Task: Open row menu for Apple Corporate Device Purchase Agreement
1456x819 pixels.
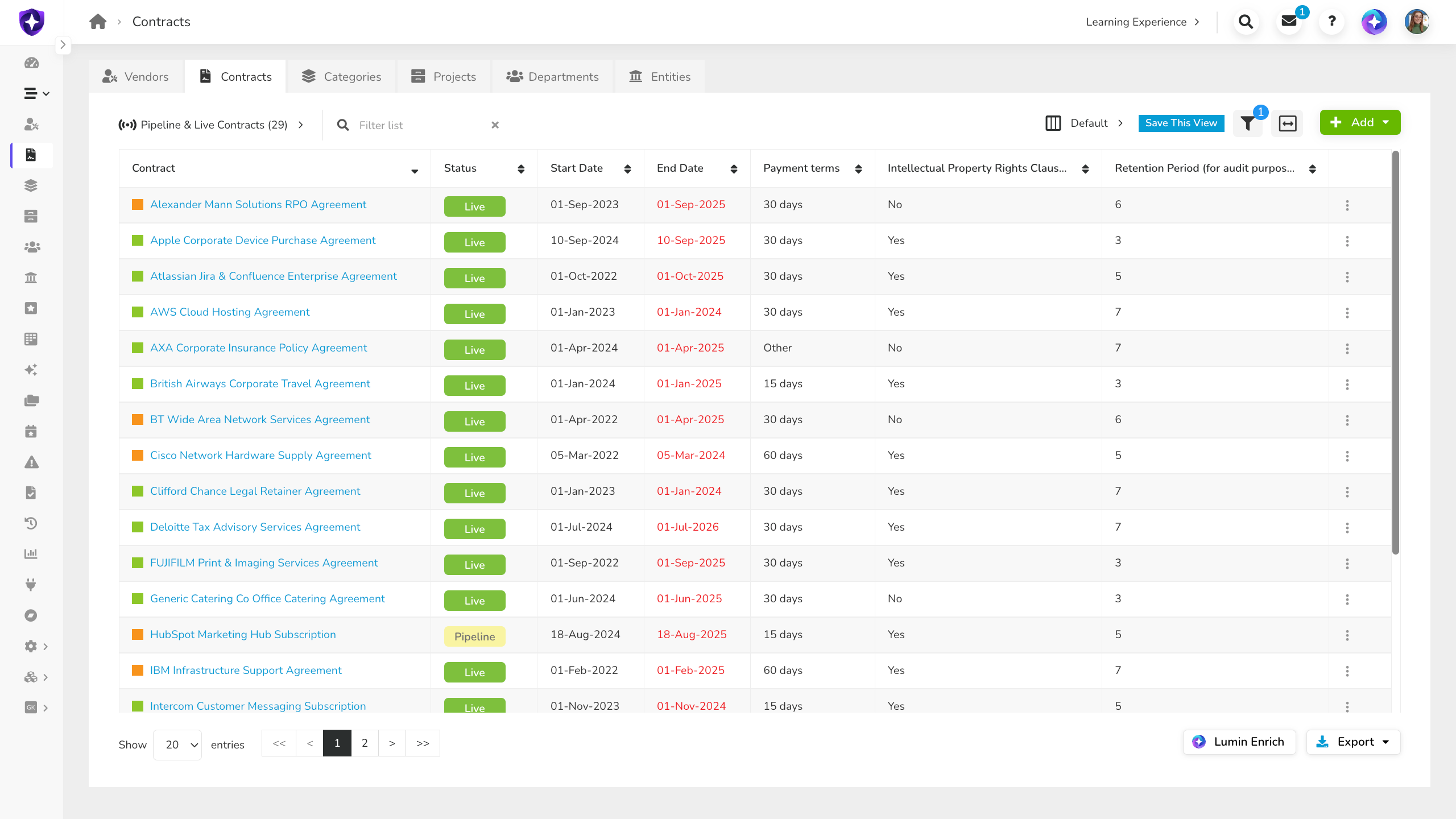Action: (1347, 241)
